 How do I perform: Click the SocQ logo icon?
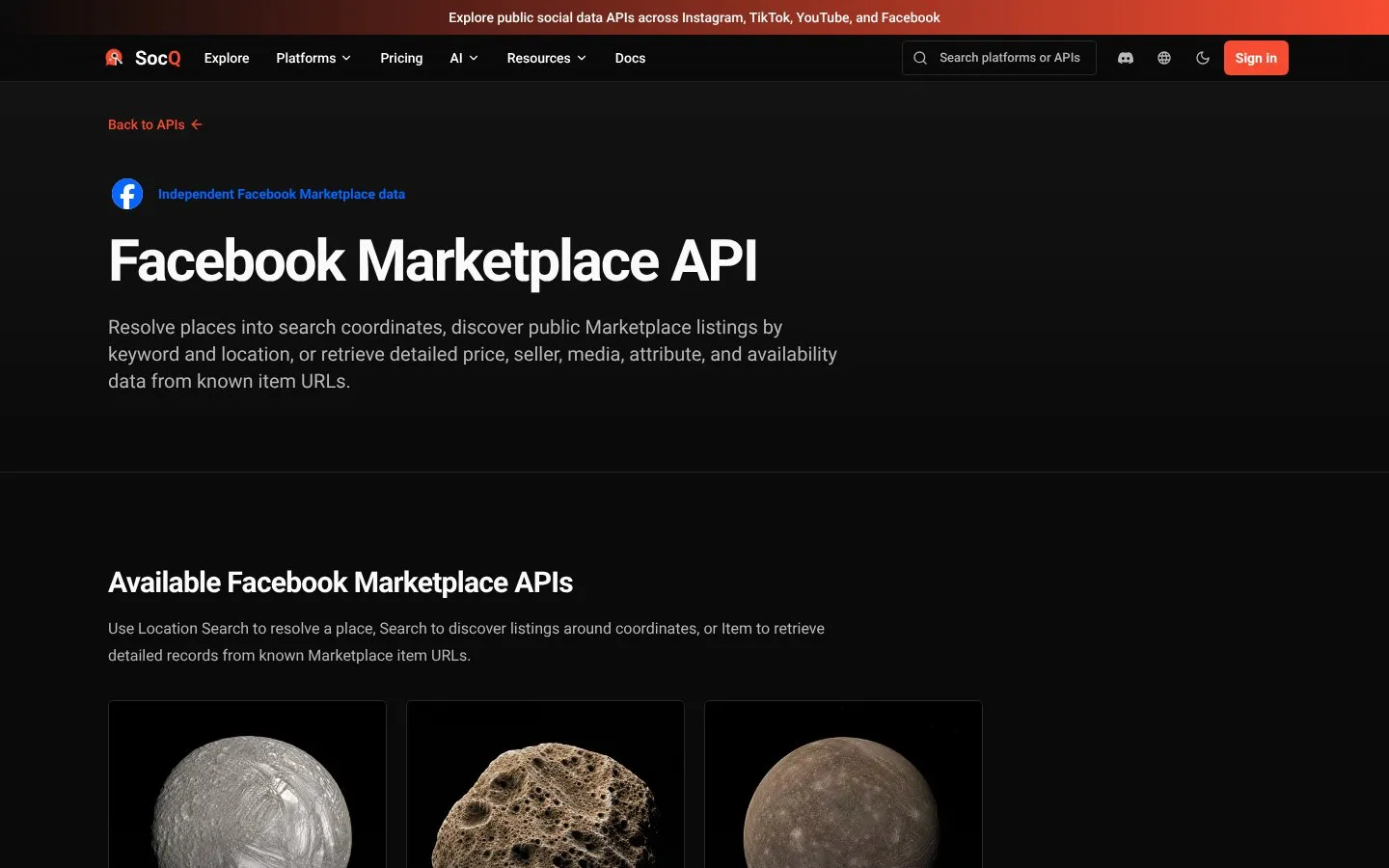(x=114, y=58)
